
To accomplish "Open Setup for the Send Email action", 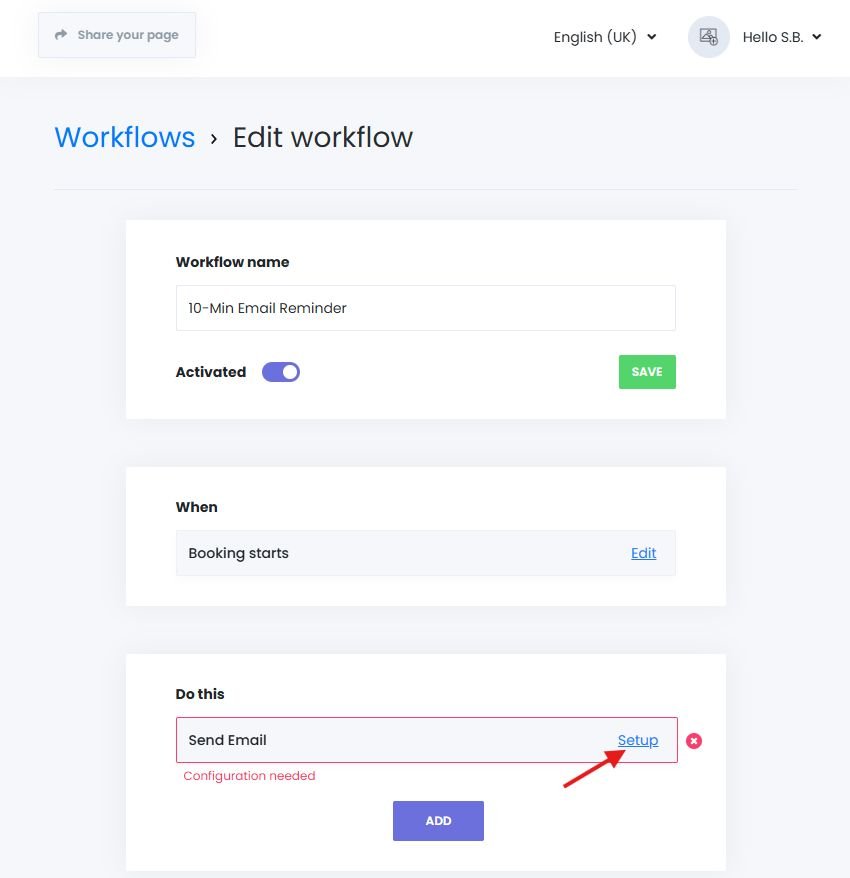I will point(638,740).
